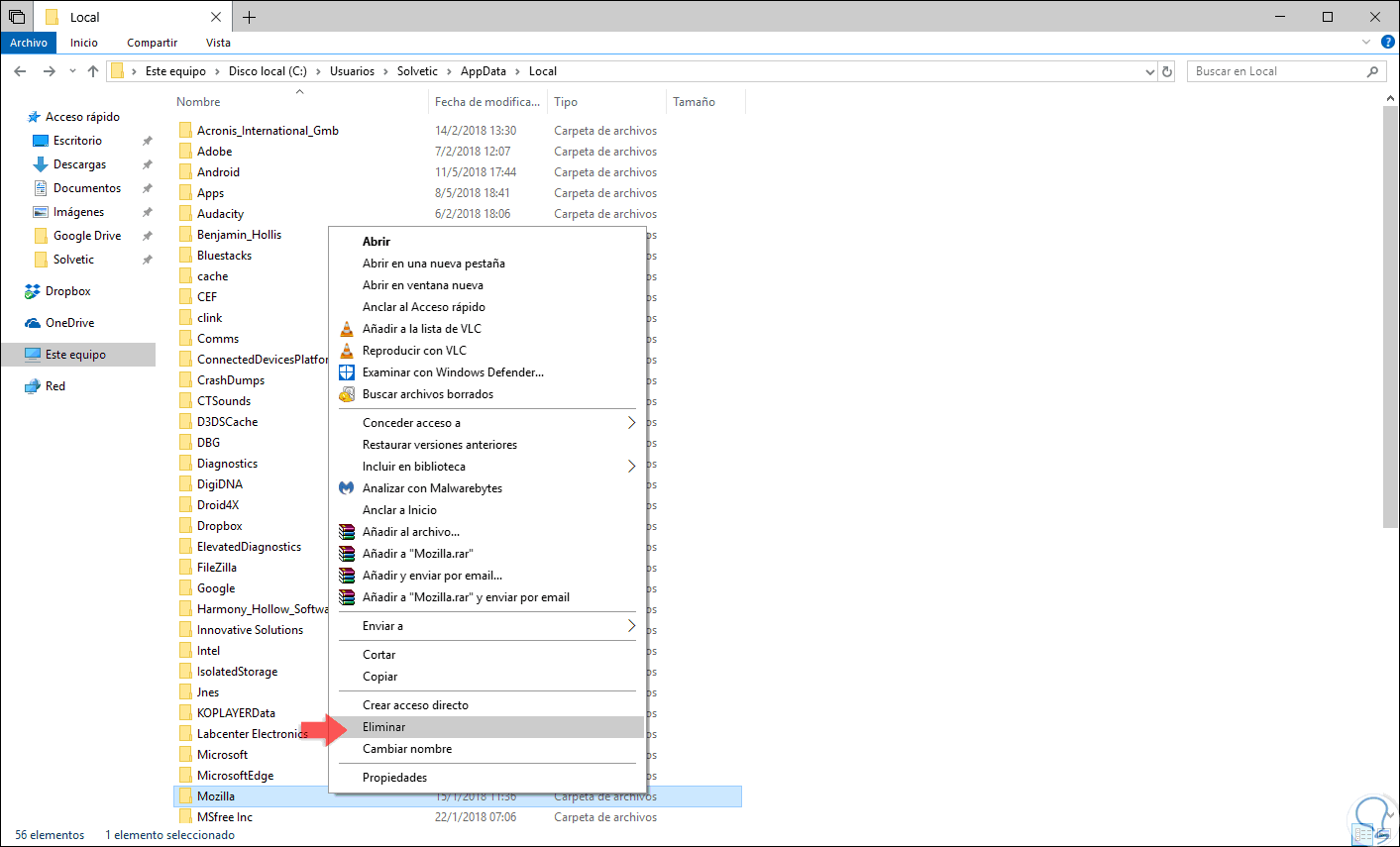Select the Bluestacks folder name

(x=224, y=256)
